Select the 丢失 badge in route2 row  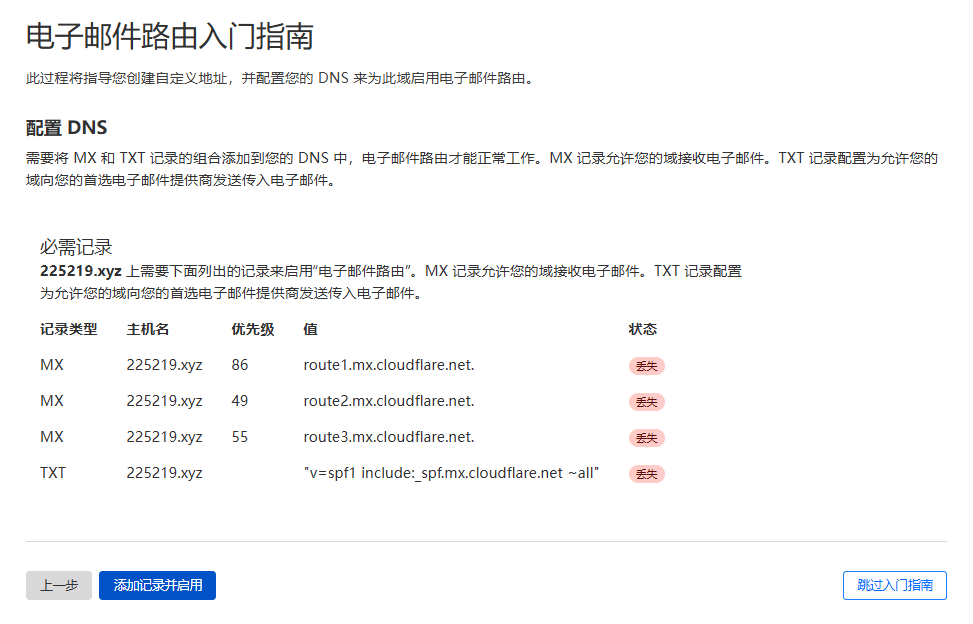[646, 402]
